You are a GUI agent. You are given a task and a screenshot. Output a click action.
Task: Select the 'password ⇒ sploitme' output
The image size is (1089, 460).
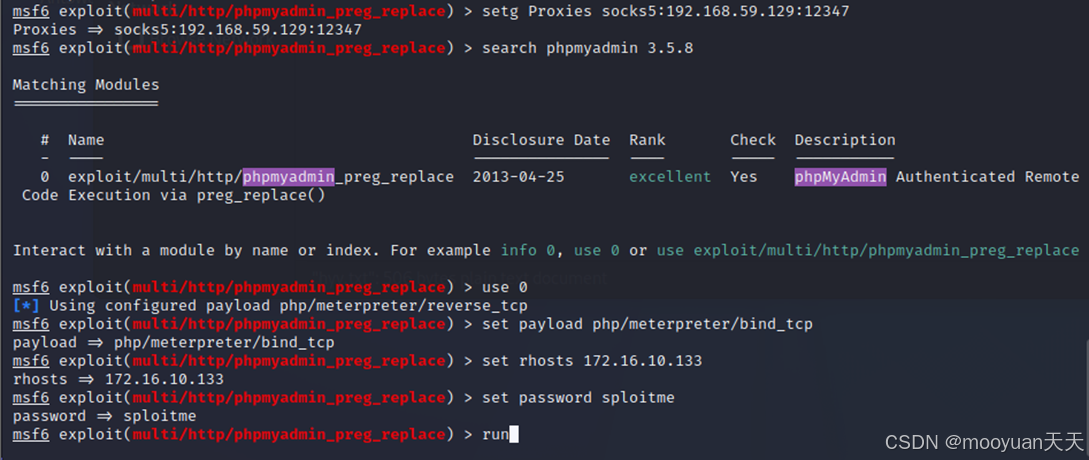(104, 416)
